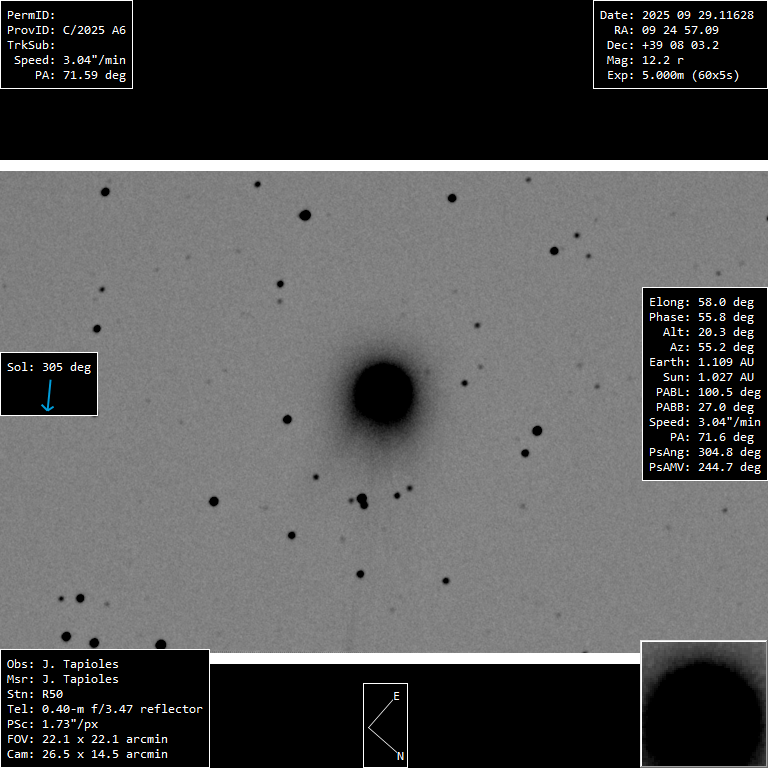Click the Tel 0.40-m f/3.47 reflector line
768x768 pixels.
[104, 709]
